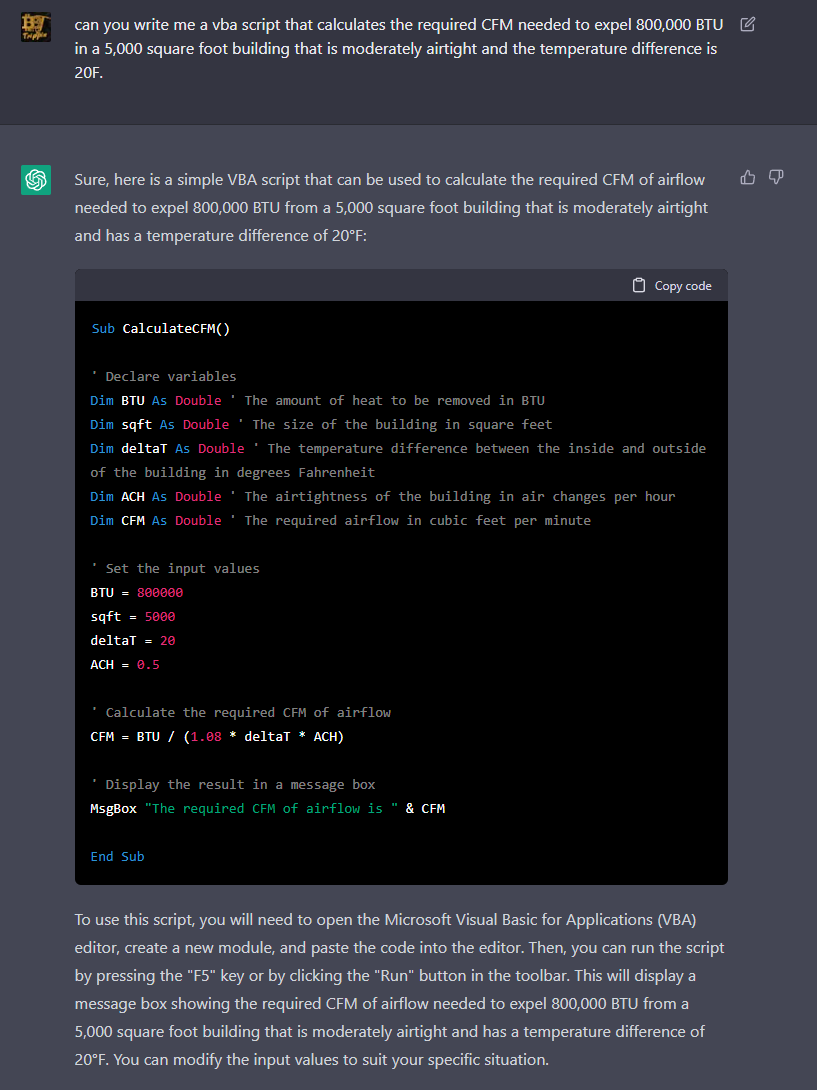This screenshot has height=1090, width=817.
Task: Click the 'End Sub' code line
Action: point(118,856)
